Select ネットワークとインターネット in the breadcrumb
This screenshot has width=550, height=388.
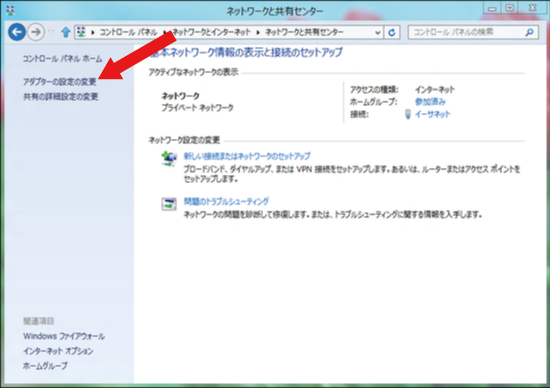(211, 32)
